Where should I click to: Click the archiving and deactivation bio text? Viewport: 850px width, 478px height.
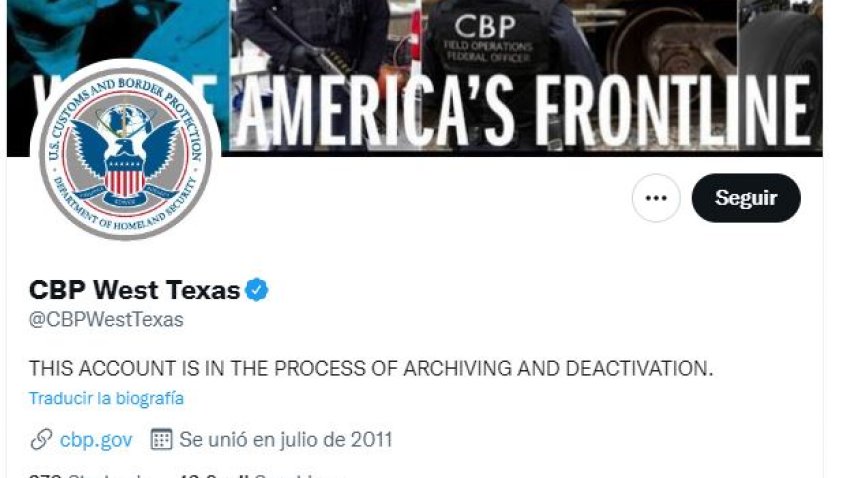tap(371, 369)
